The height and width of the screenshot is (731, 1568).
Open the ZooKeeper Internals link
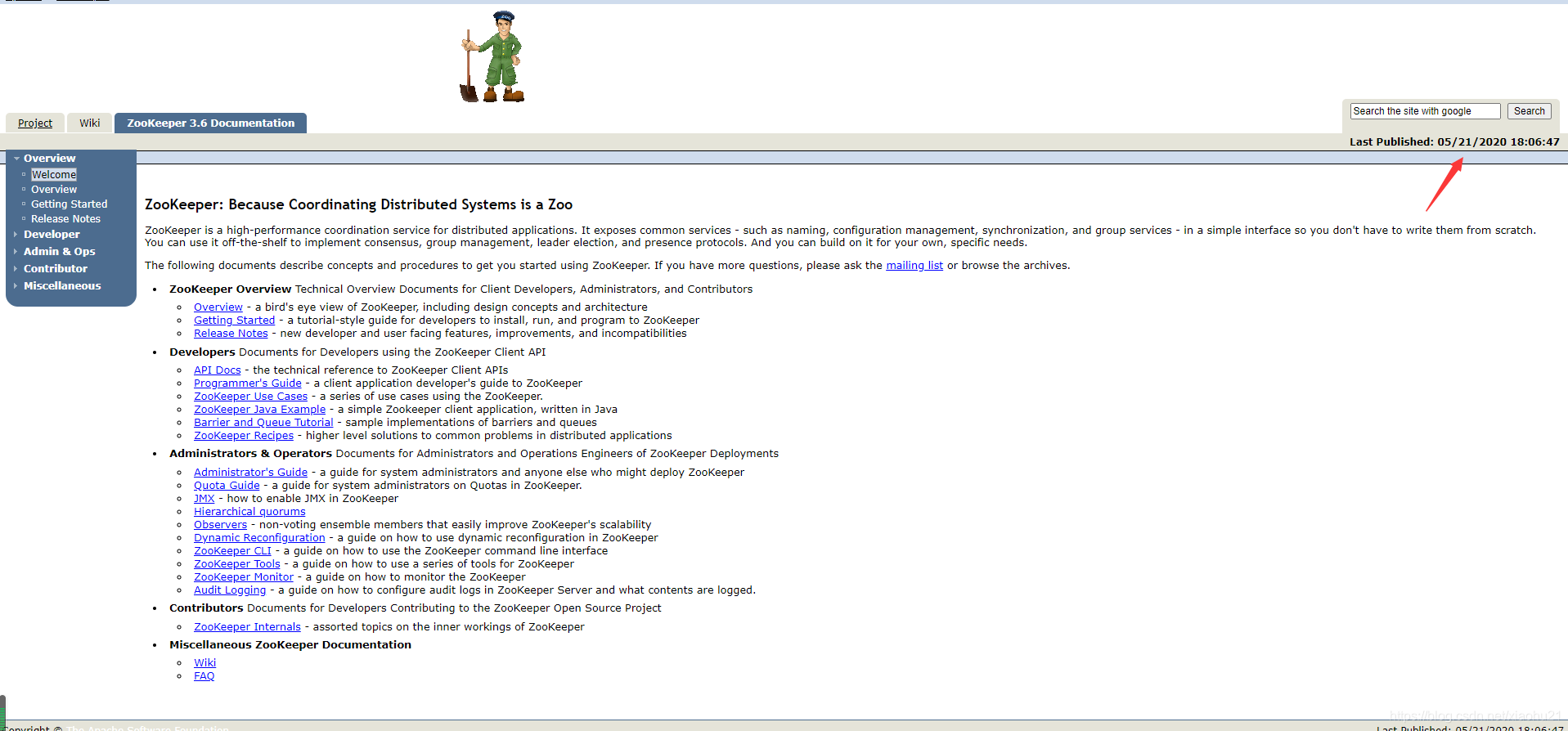point(247,627)
